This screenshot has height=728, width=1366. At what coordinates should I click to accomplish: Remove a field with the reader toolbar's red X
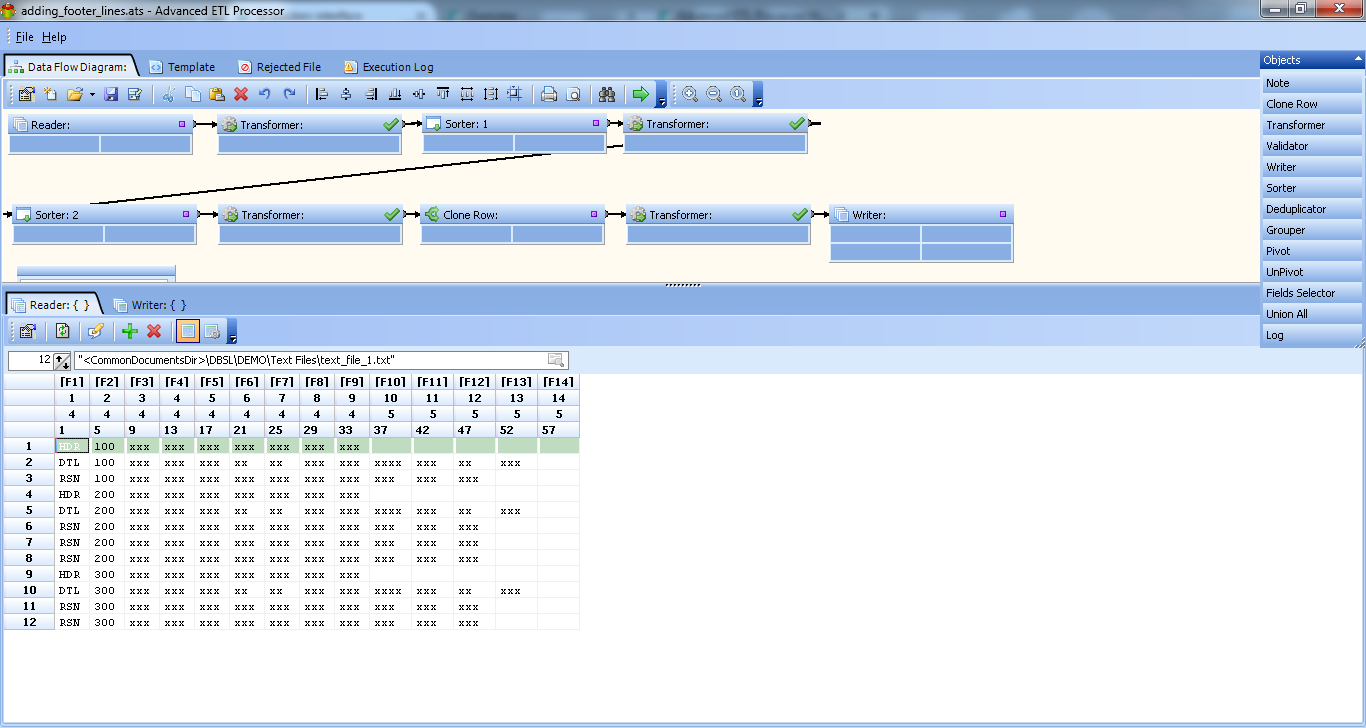click(x=154, y=331)
